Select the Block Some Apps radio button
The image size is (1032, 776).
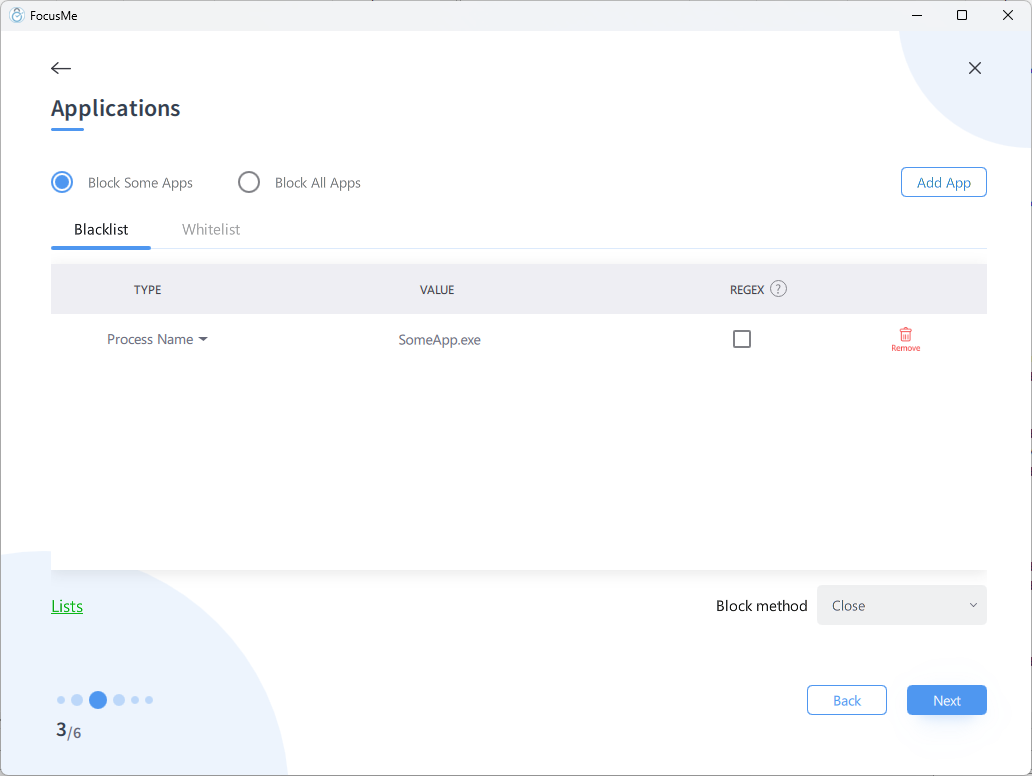[62, 182]
